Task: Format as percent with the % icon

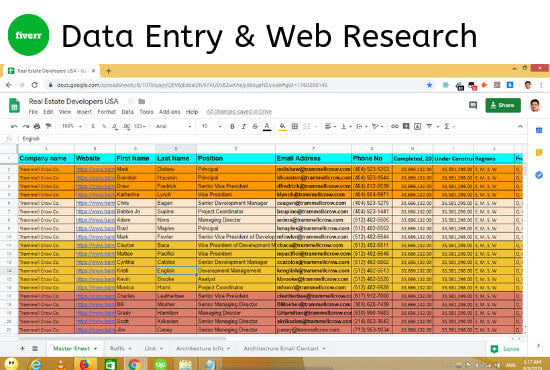Action: pyautogui.click(x=104, y=126)
